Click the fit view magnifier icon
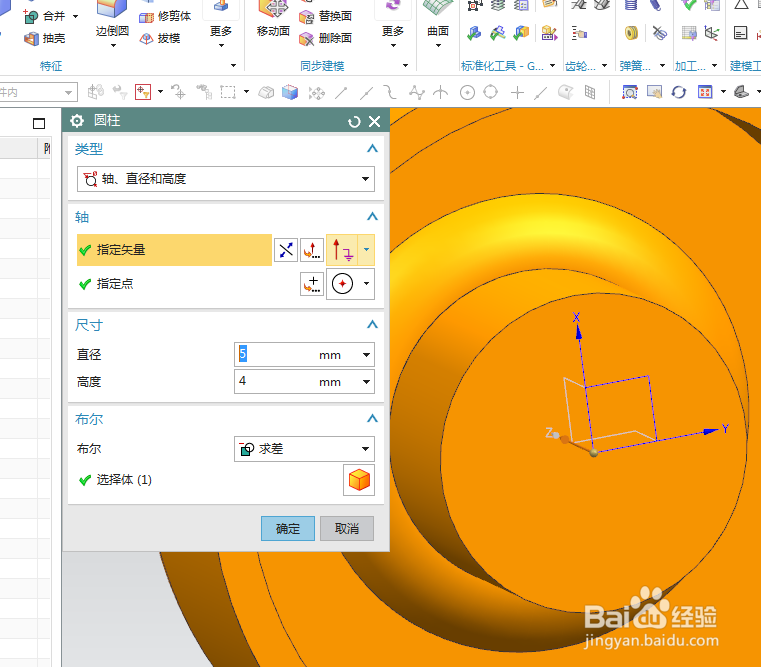Image resolution: width=761 pixels, height=667 pixels. pyautogui.click(x=629, y=92)
